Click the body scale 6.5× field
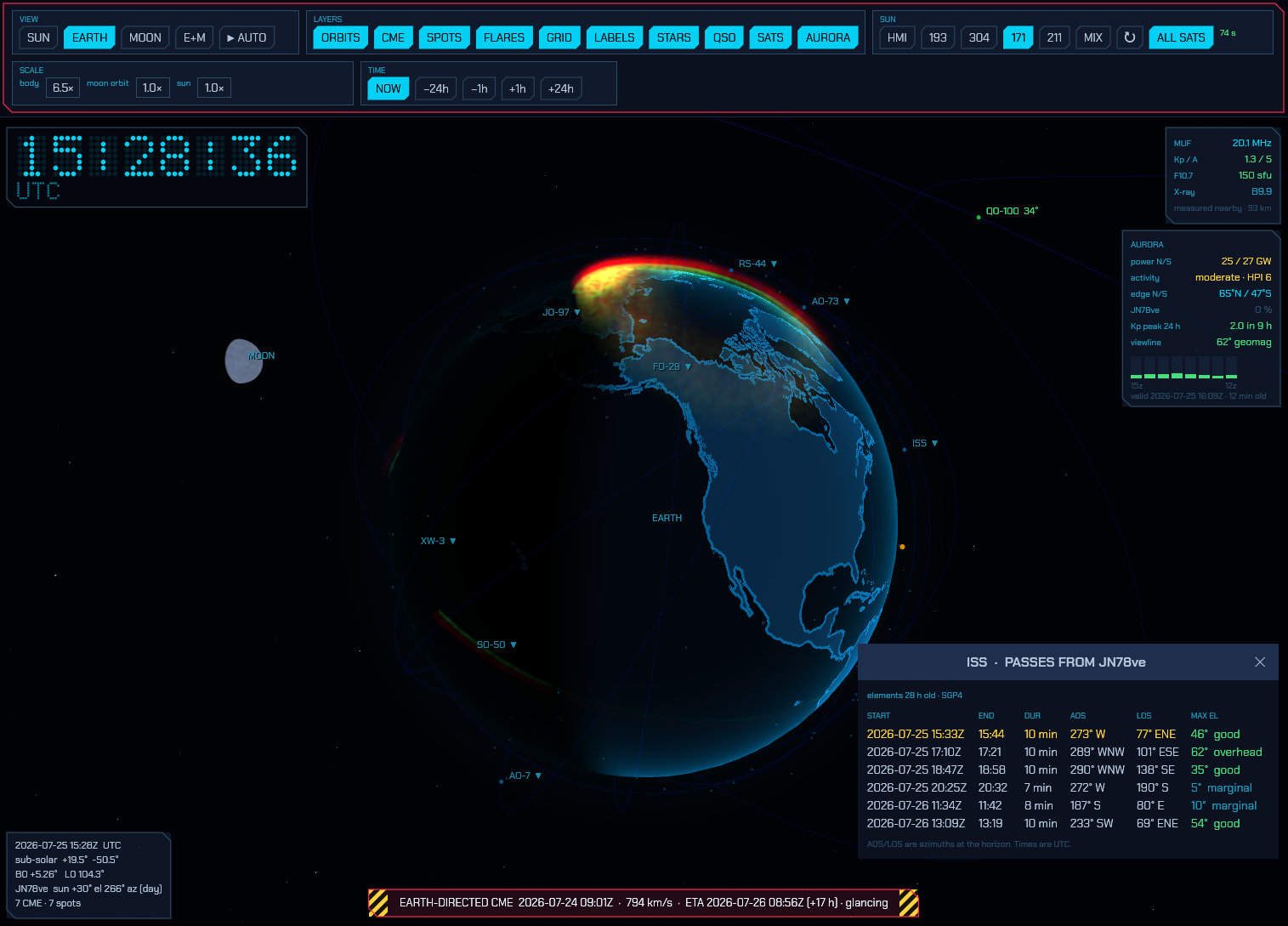This screenshot has height=926, width=1288. click(63, 88)
